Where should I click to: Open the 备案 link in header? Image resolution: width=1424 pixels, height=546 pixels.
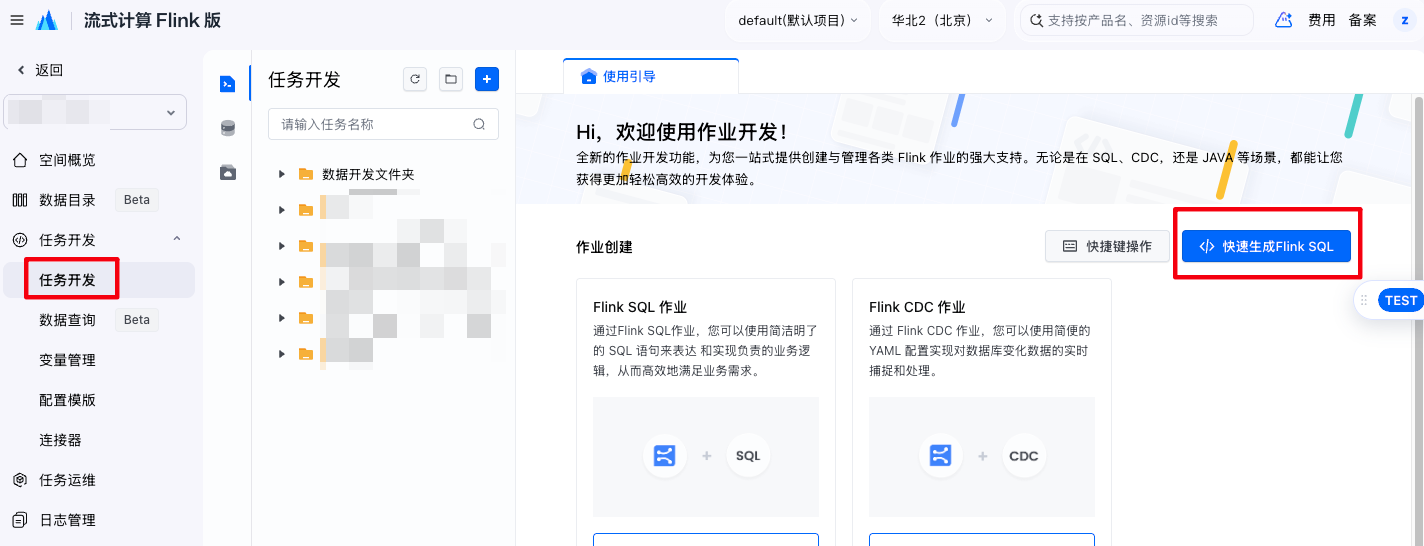(1362, 20)
